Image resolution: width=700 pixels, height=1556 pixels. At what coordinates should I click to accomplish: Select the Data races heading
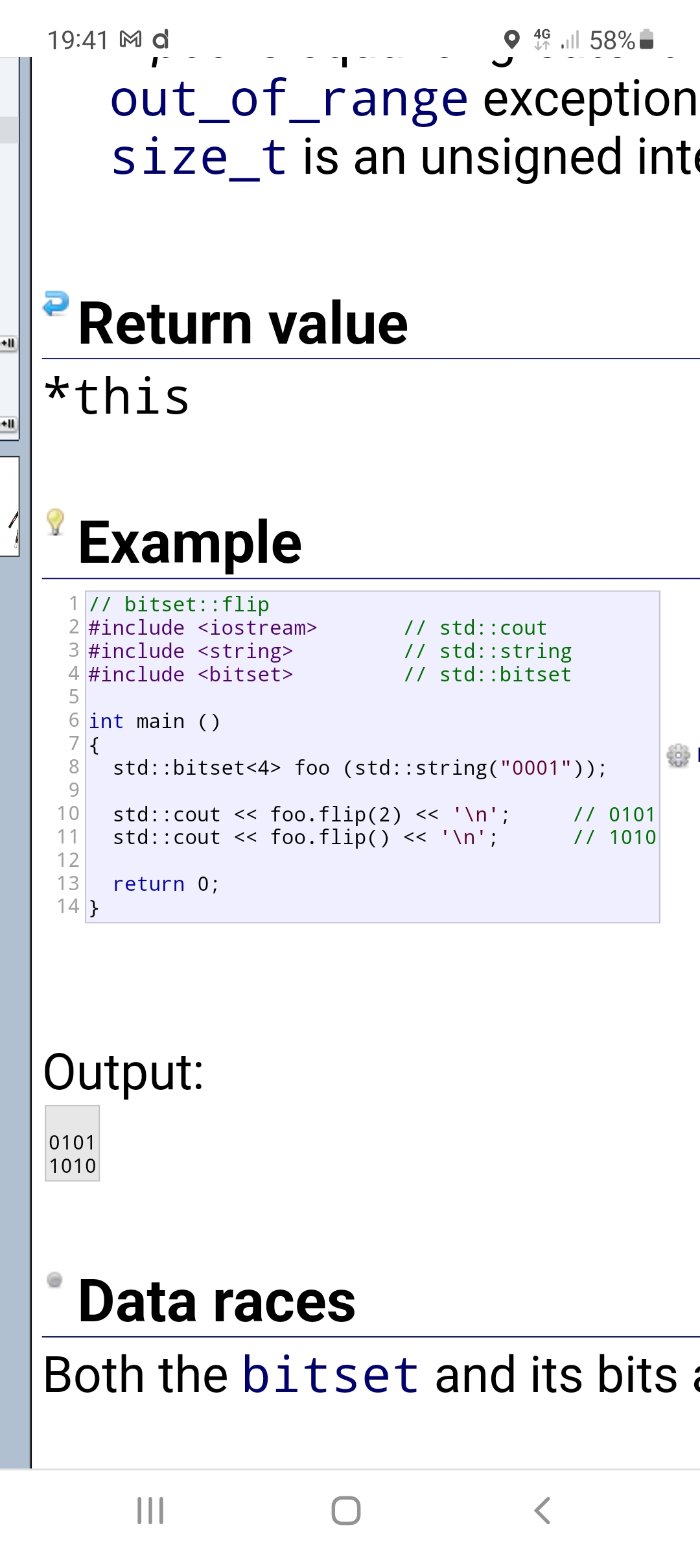click(x=217, y=1301)
